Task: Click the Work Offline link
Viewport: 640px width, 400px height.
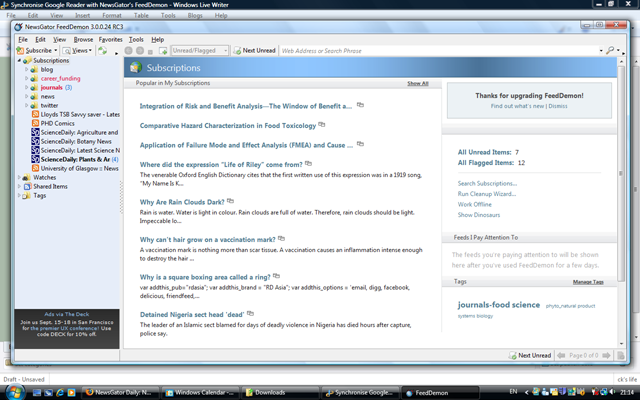Action: (x=475, y=204)
